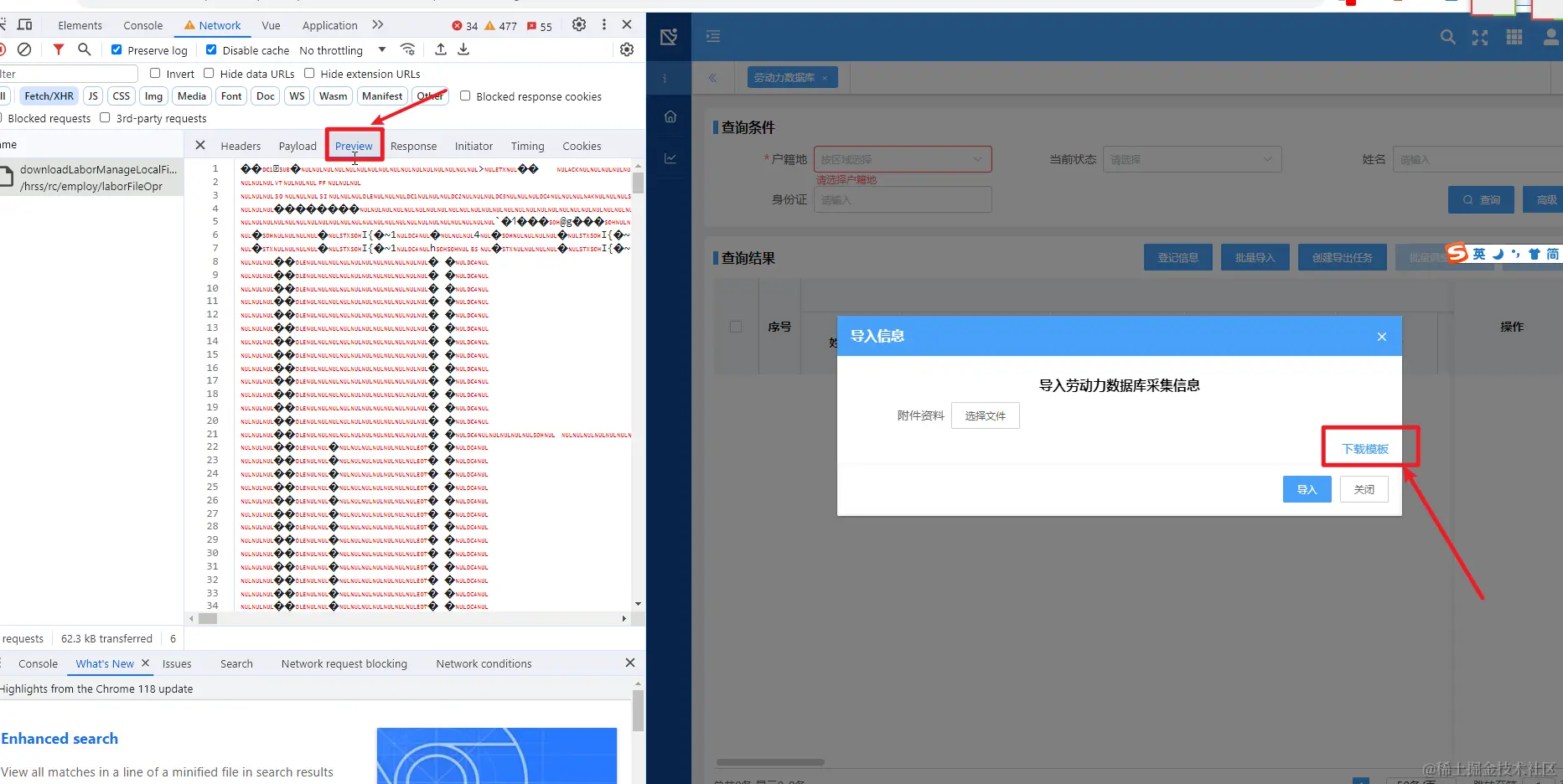Click the double-chevron tab back arrow
The image size is (1563, 784).
click(712, 78)
